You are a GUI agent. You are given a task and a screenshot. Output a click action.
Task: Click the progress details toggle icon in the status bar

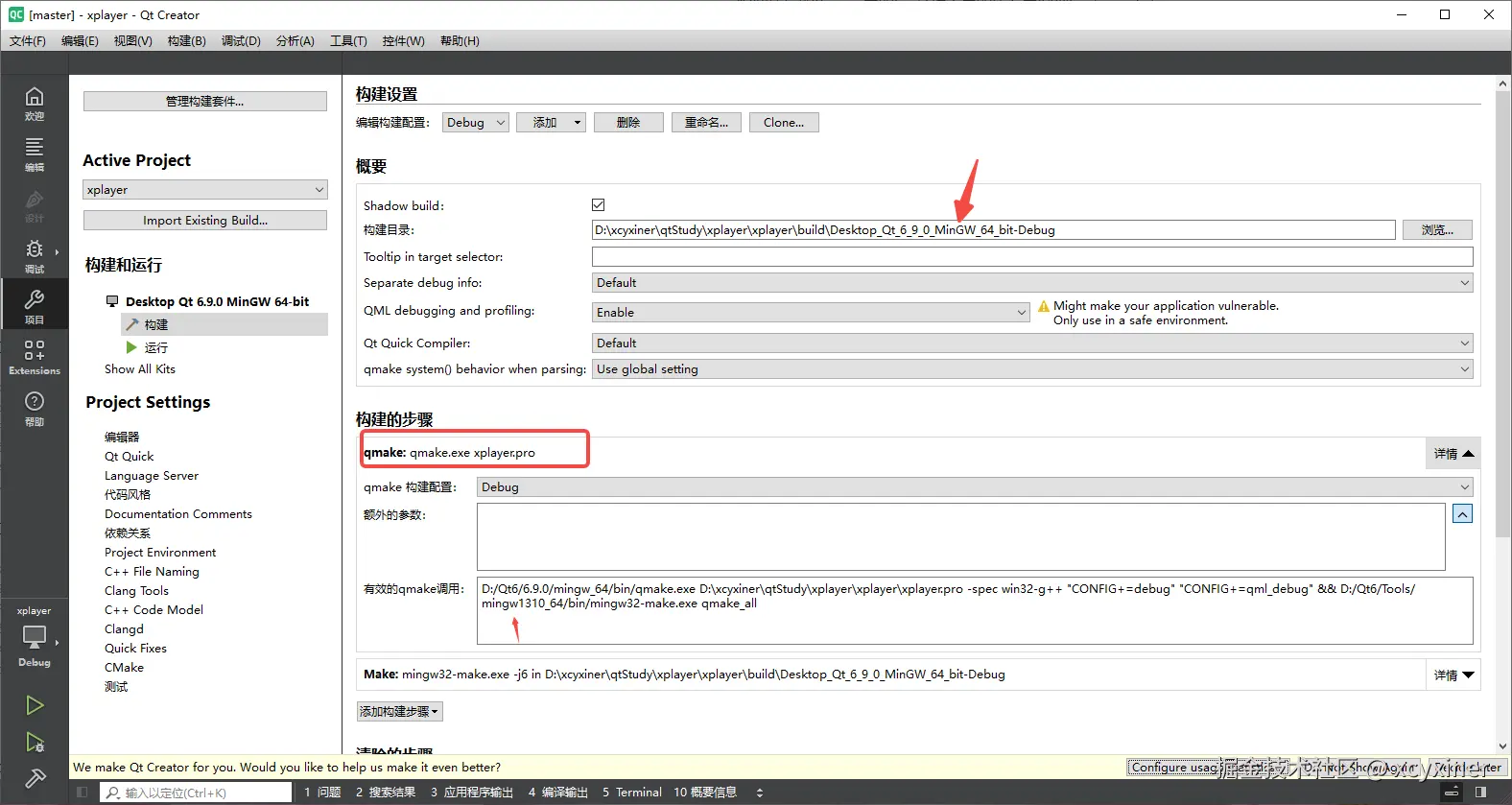click(x=1453, y=793)
